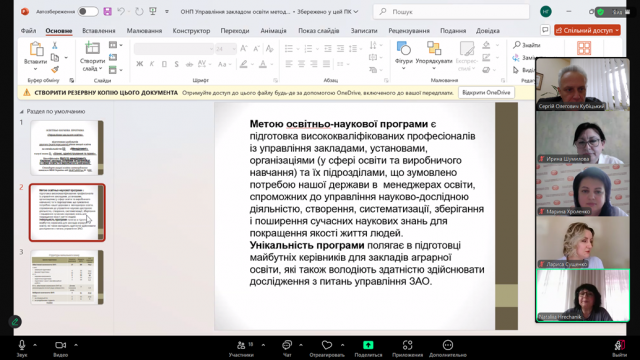This screenshot has height=360, width=640.
Task: Open Участники participants panel
Action: click(241, 348)
